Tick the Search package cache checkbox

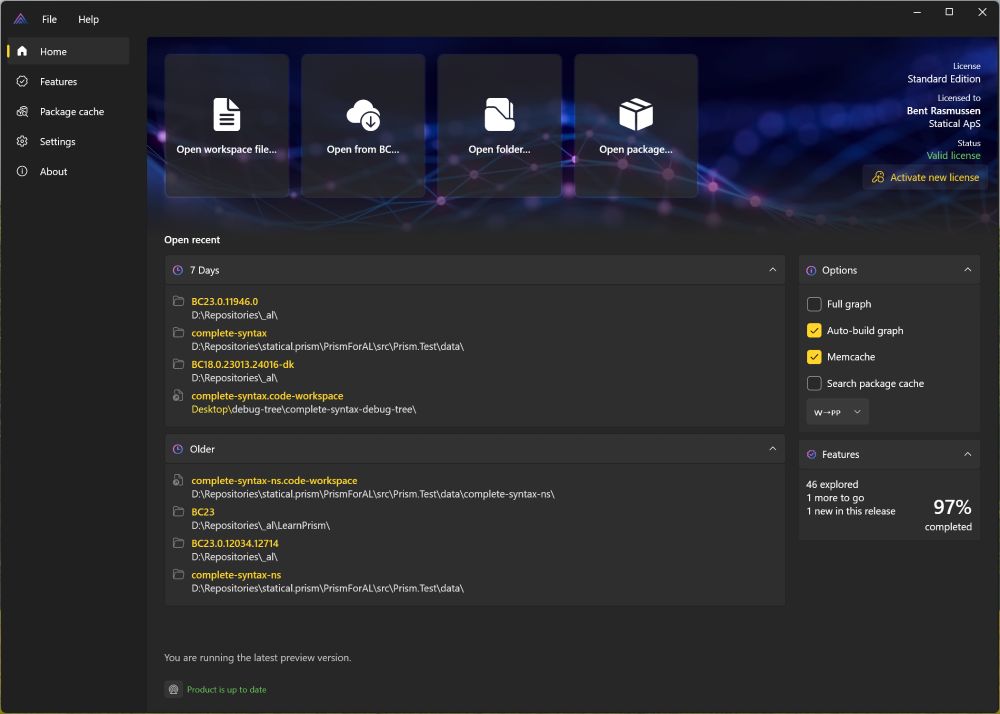pyautogui.click(x=814, y=383)
